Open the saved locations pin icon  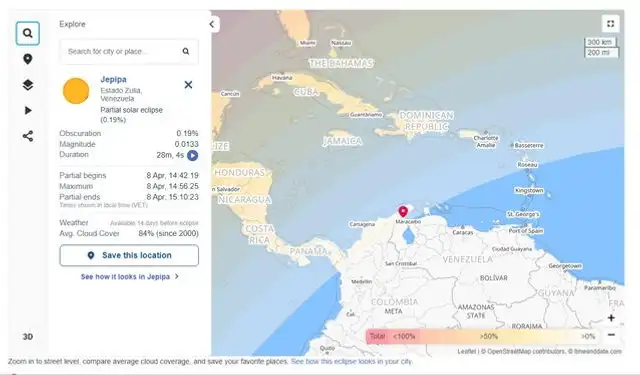(x=27, y=59)
